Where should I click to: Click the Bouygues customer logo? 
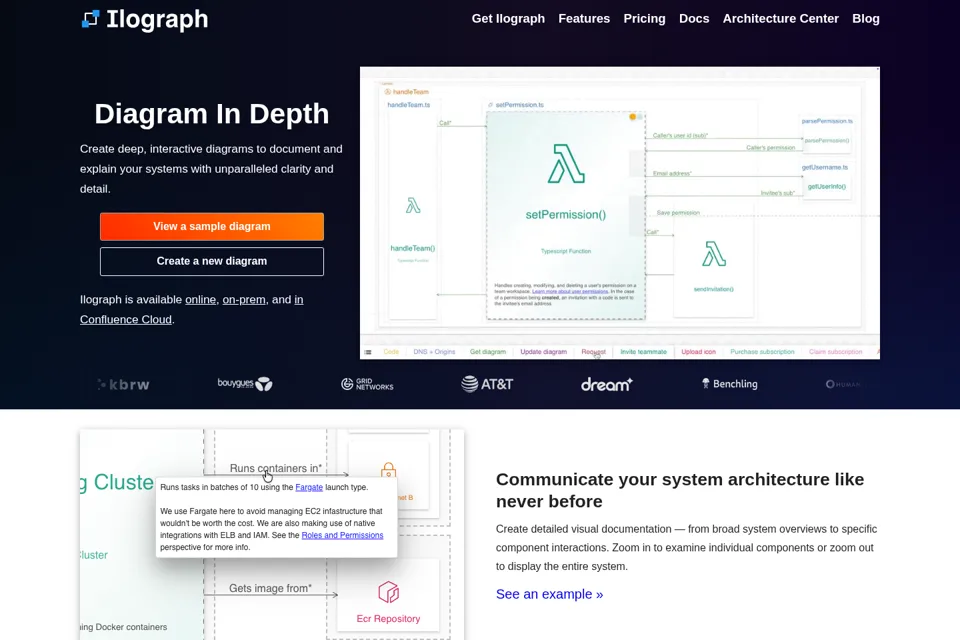245,384
